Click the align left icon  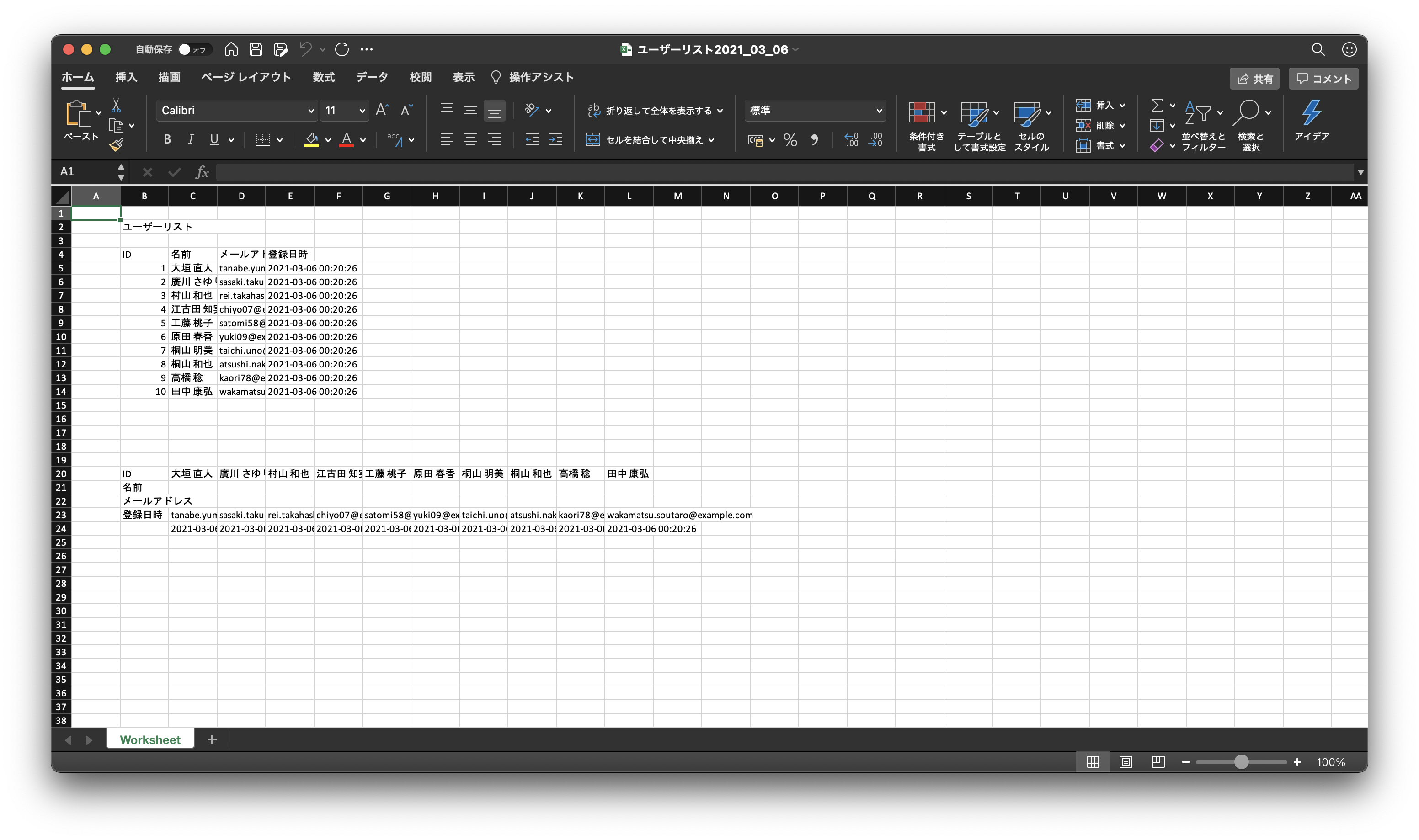[x=447, y=140]
